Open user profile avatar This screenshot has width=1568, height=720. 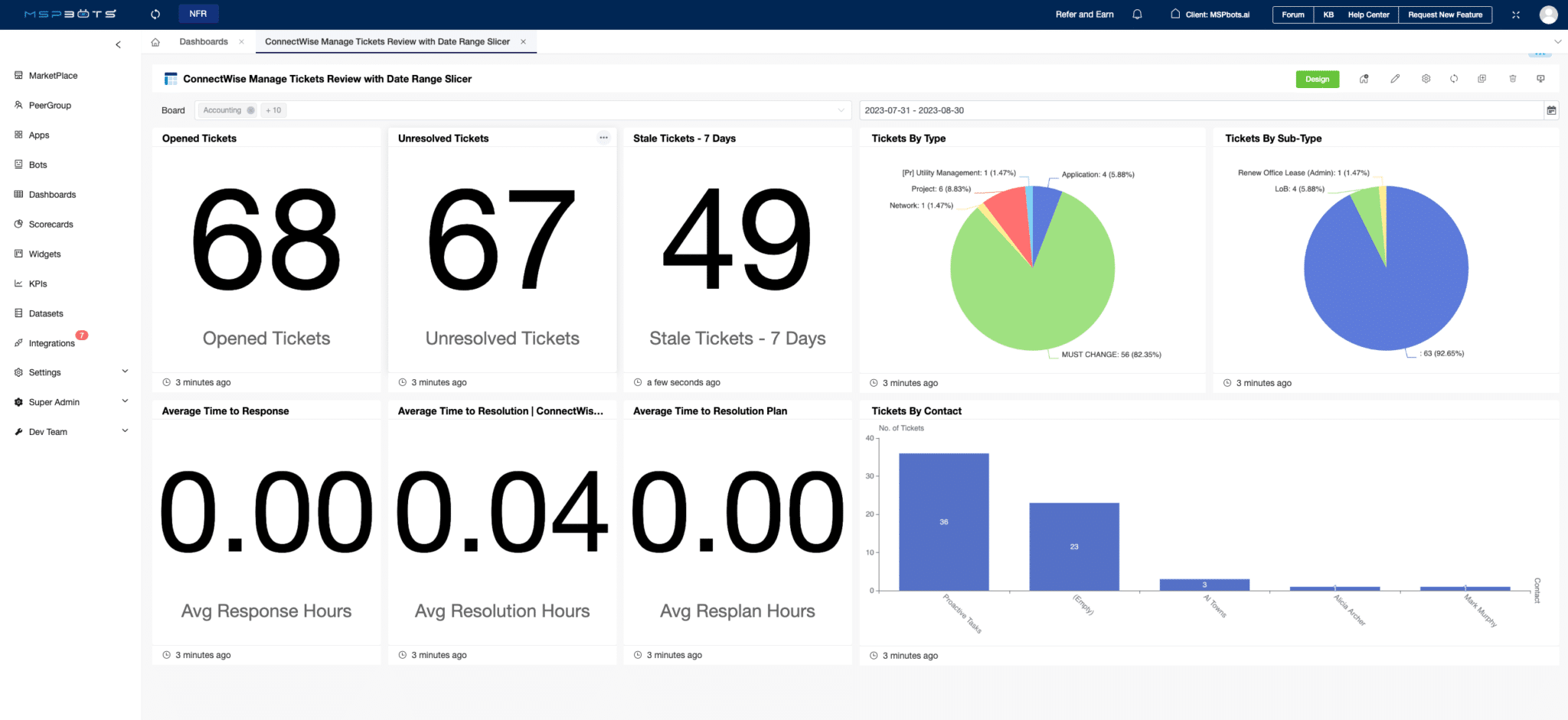1548,15
